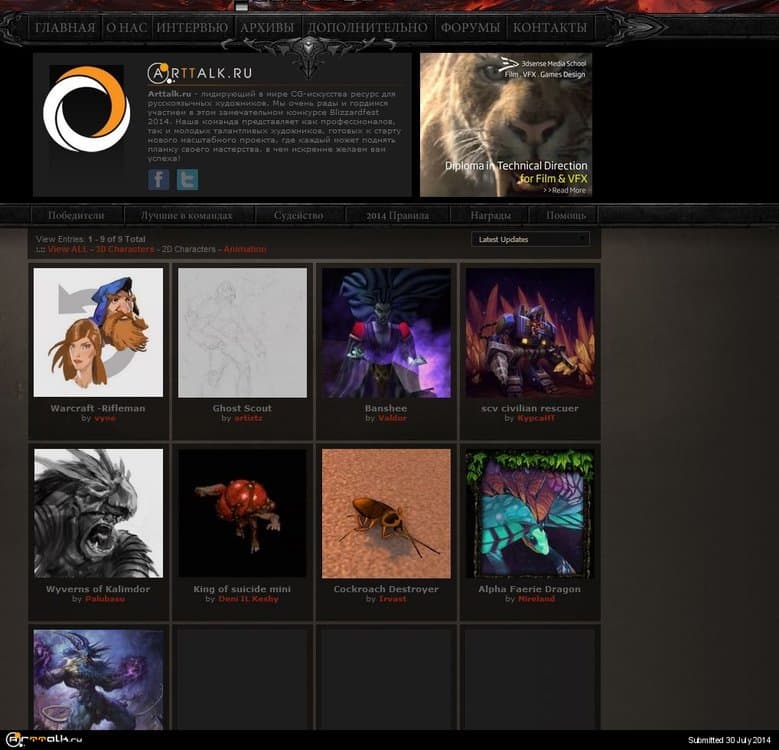The width and height of the screenshot is (779, 750).
Task: Open the О НАС menu item
Action: coord(126,27)
